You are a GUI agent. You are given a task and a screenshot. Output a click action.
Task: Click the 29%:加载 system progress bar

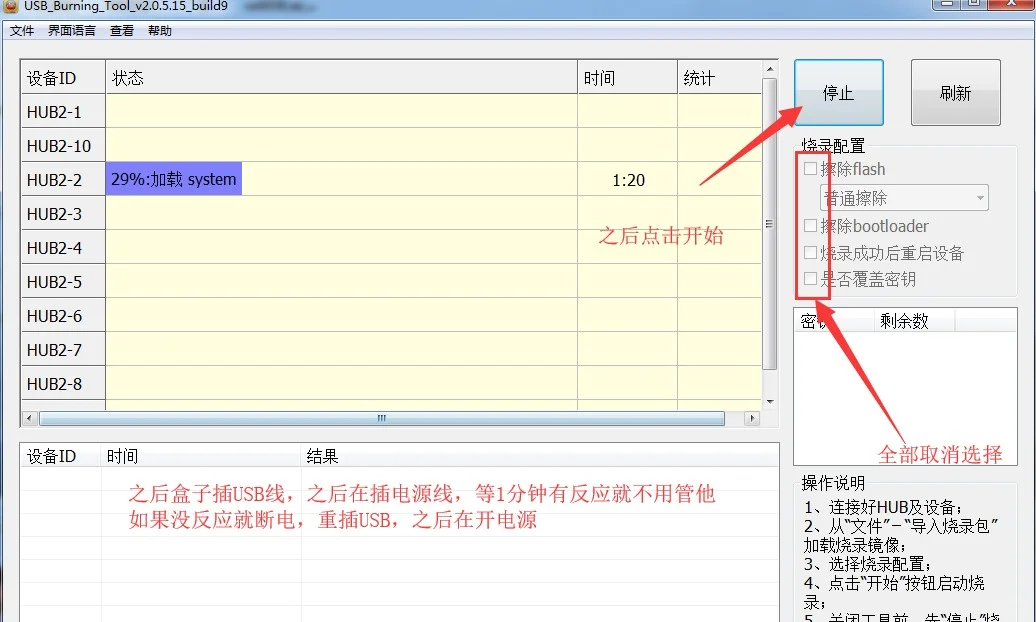(174, 179)
